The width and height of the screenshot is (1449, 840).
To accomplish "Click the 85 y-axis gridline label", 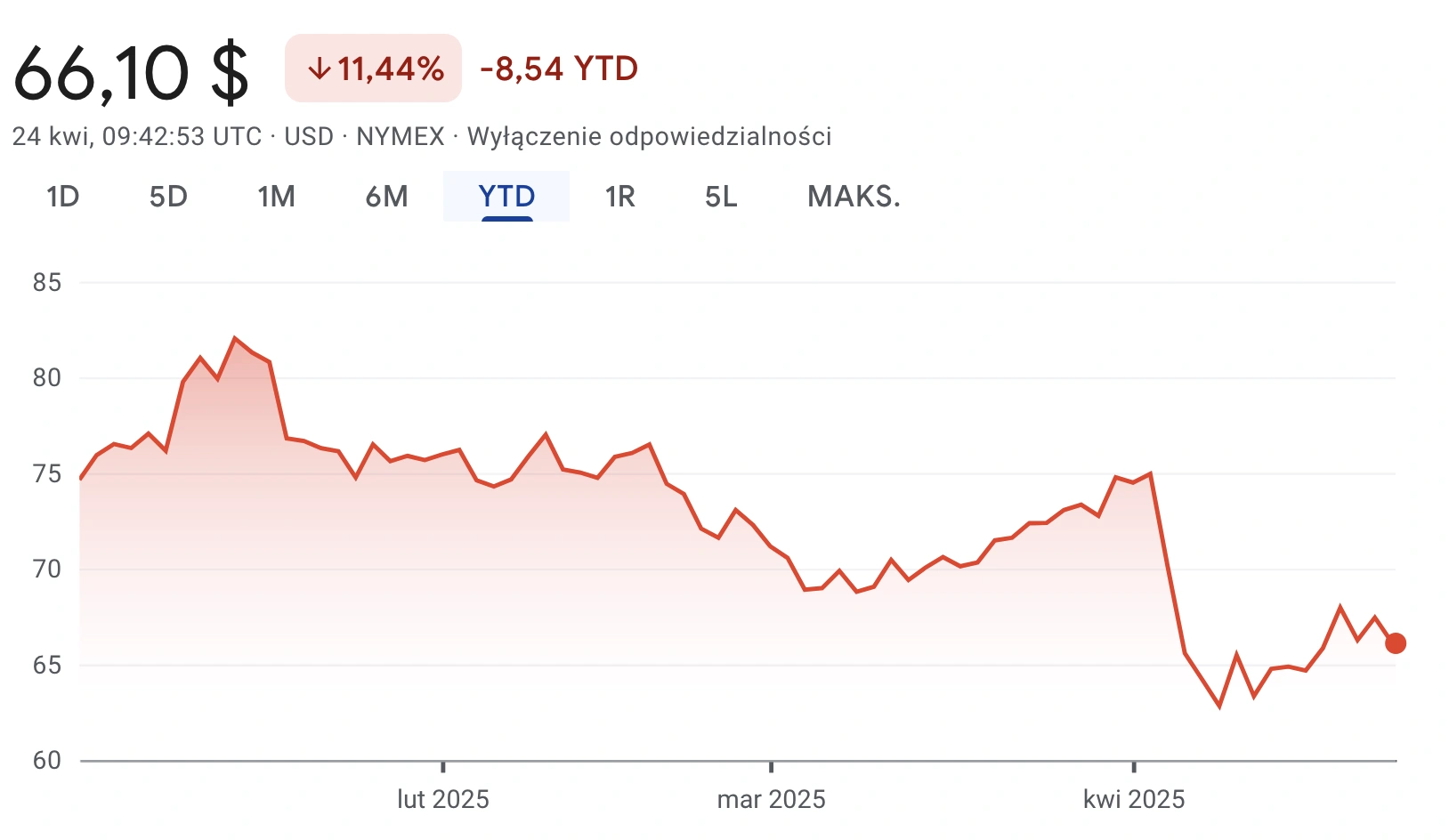I will click(47, 283).
